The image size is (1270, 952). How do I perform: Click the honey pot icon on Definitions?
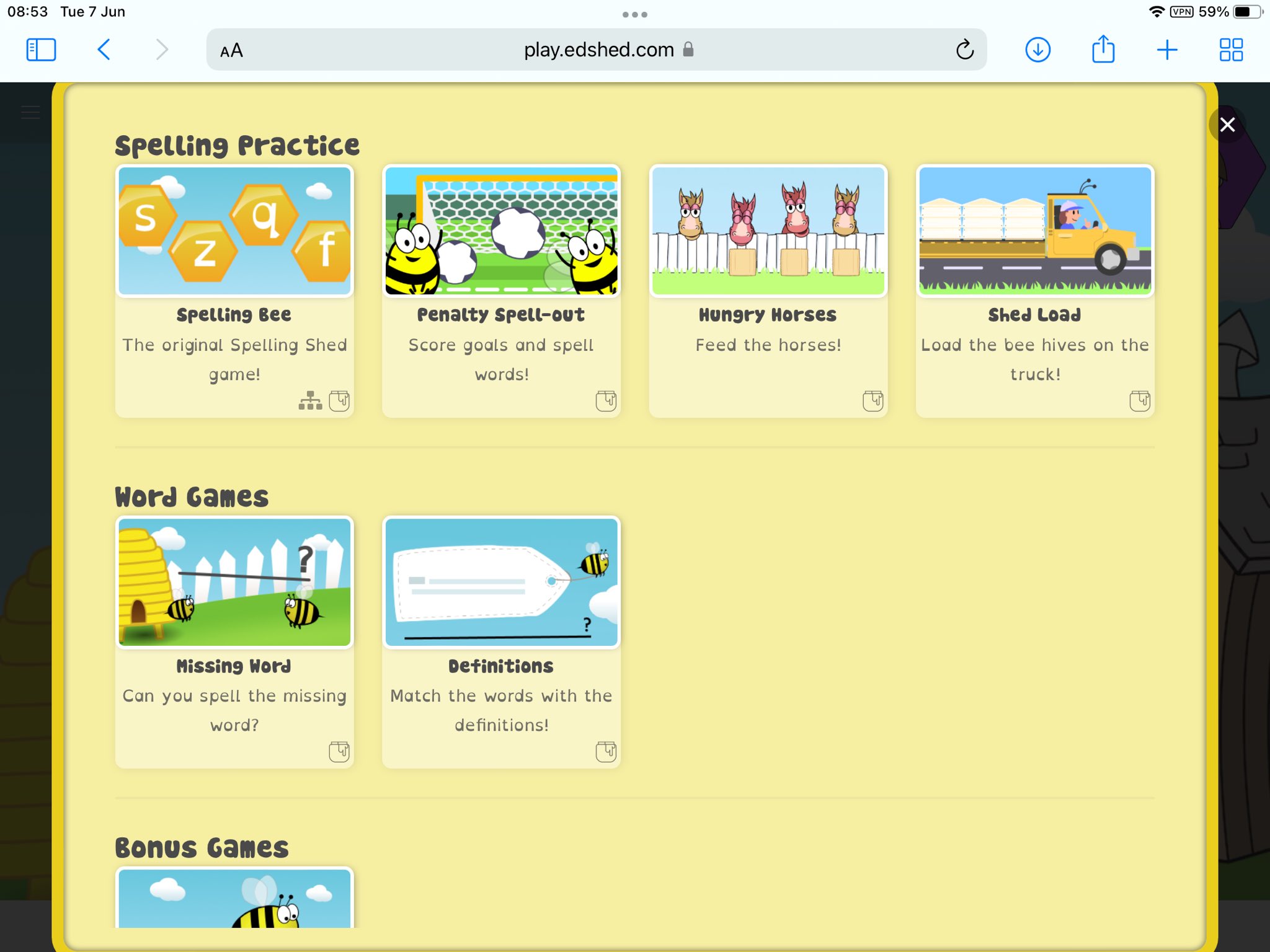point(606,752)
